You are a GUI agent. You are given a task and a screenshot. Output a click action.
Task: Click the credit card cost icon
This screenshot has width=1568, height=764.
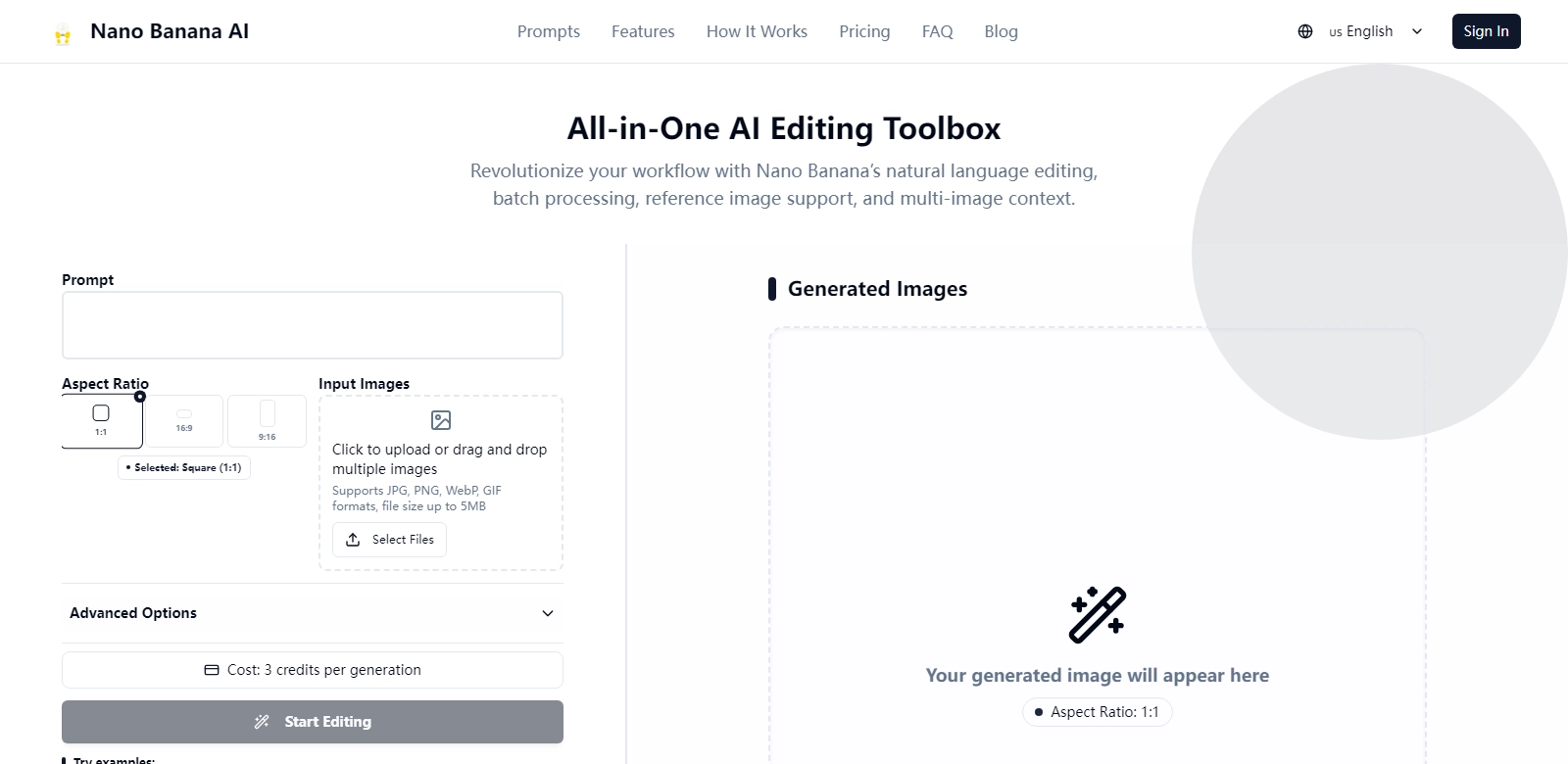click(x=212, y=670)
